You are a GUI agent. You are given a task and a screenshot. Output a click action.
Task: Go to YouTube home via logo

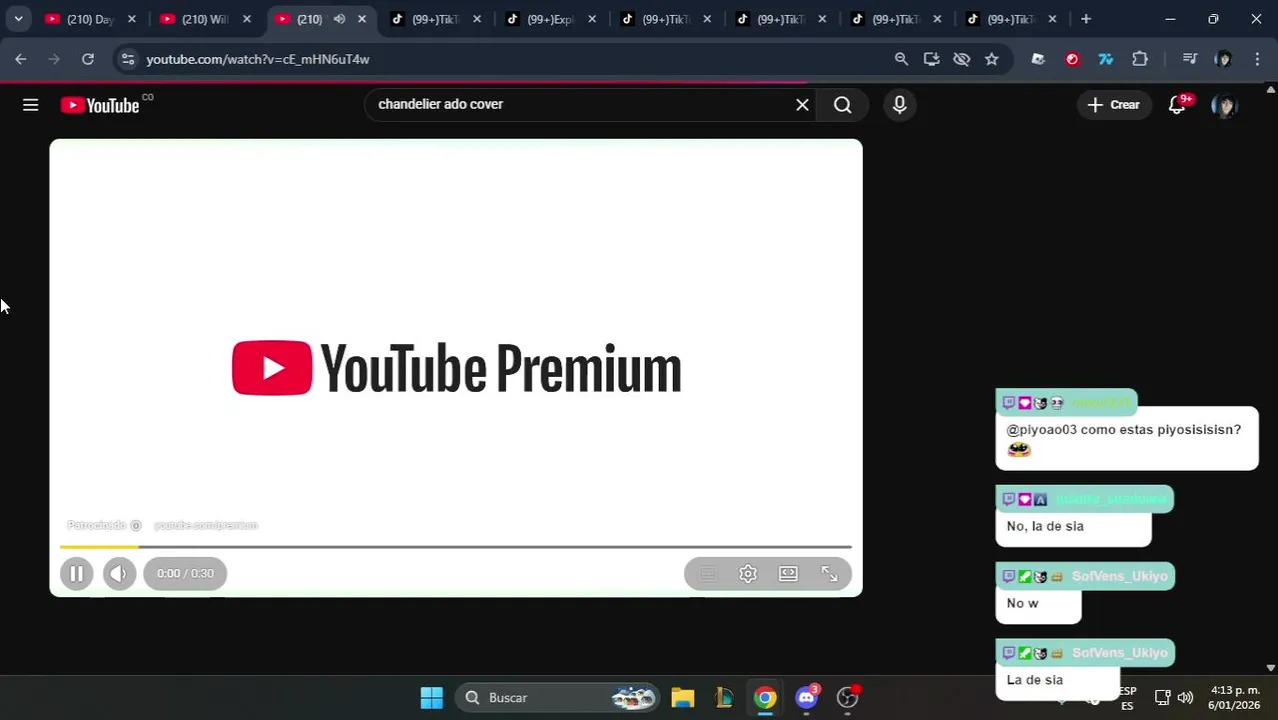click(100, 105)
